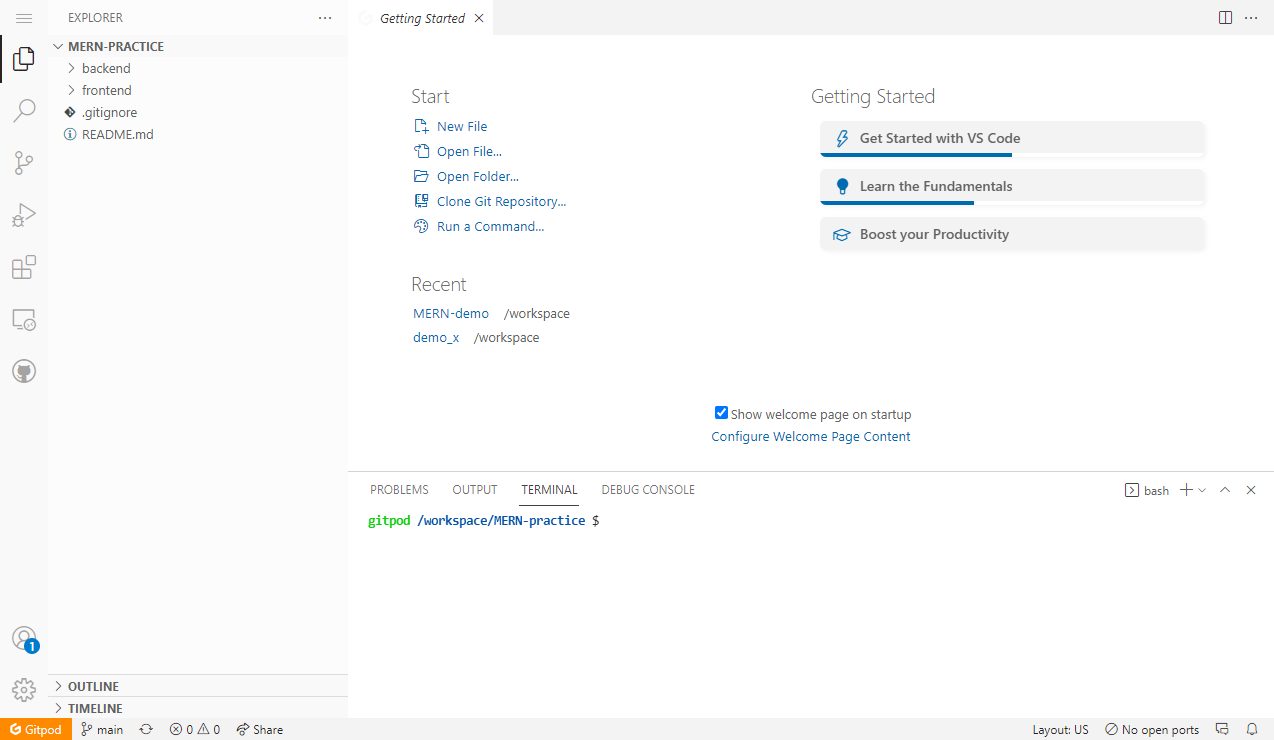
Task: Expand the OUTLINE section
Action: coord(198,686)
